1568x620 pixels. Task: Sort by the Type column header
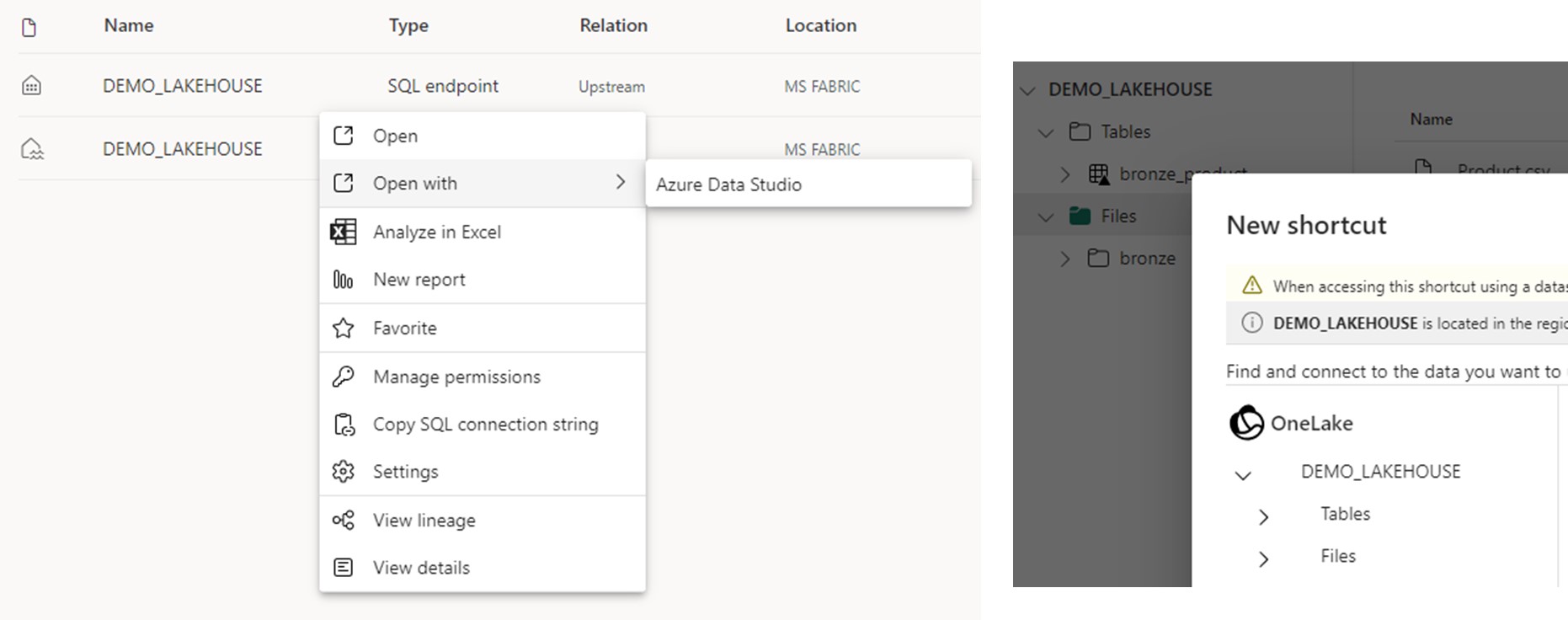click(x=408, y=26)
